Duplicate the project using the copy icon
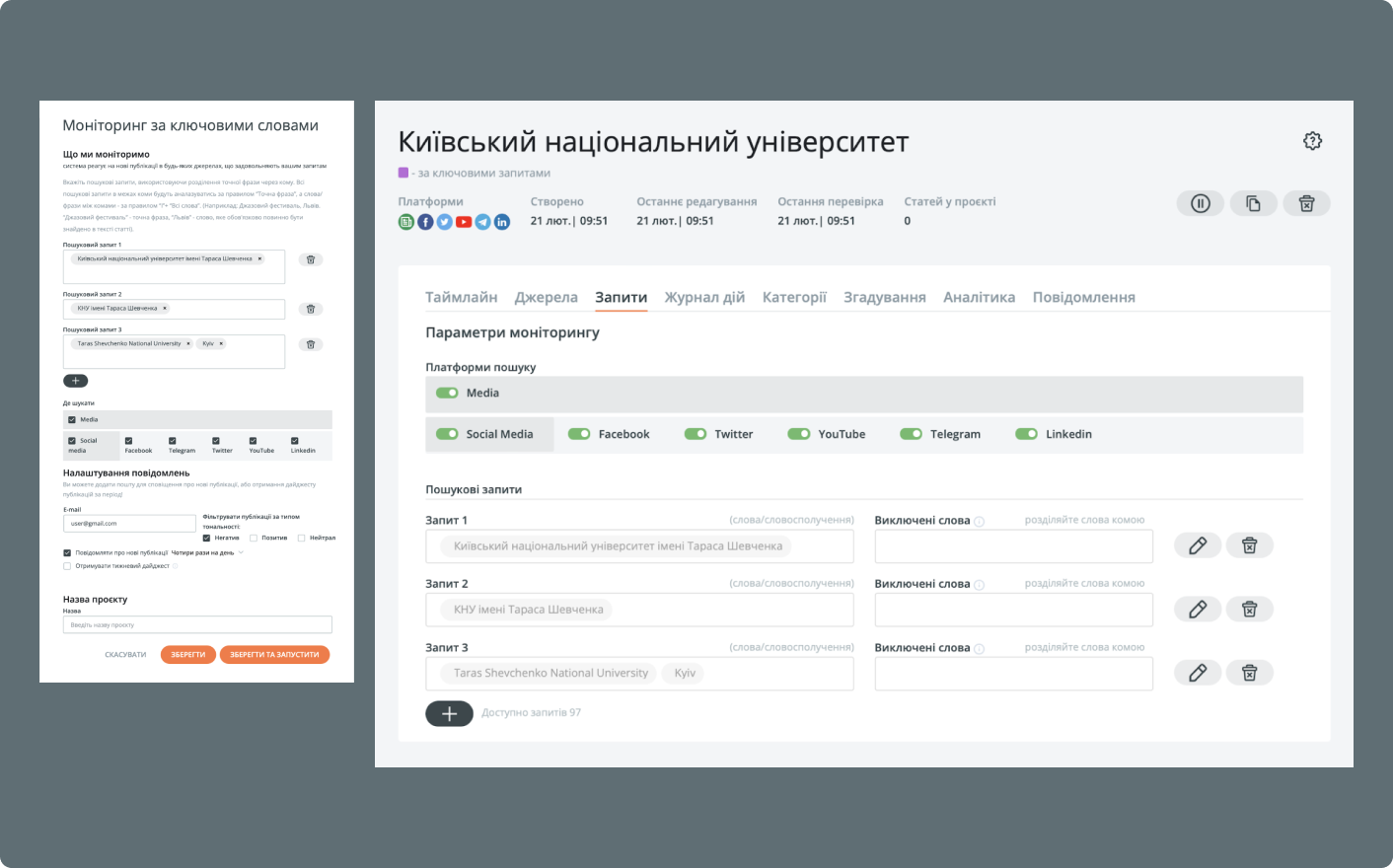1393x868 pixels. coord(1253,203)
